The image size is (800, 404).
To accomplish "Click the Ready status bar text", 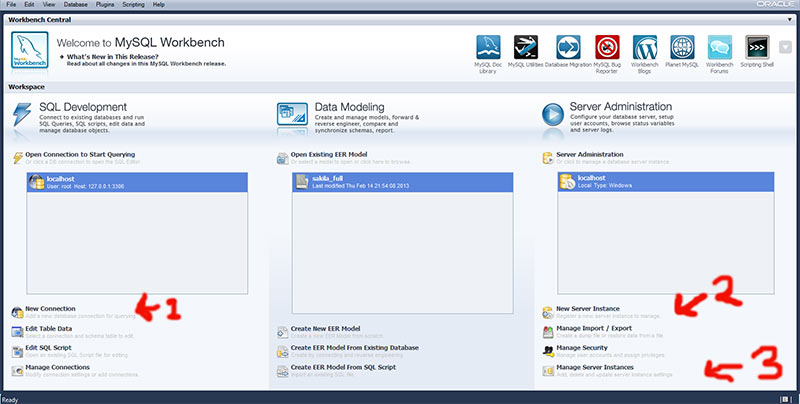I will tap(10, 400).
